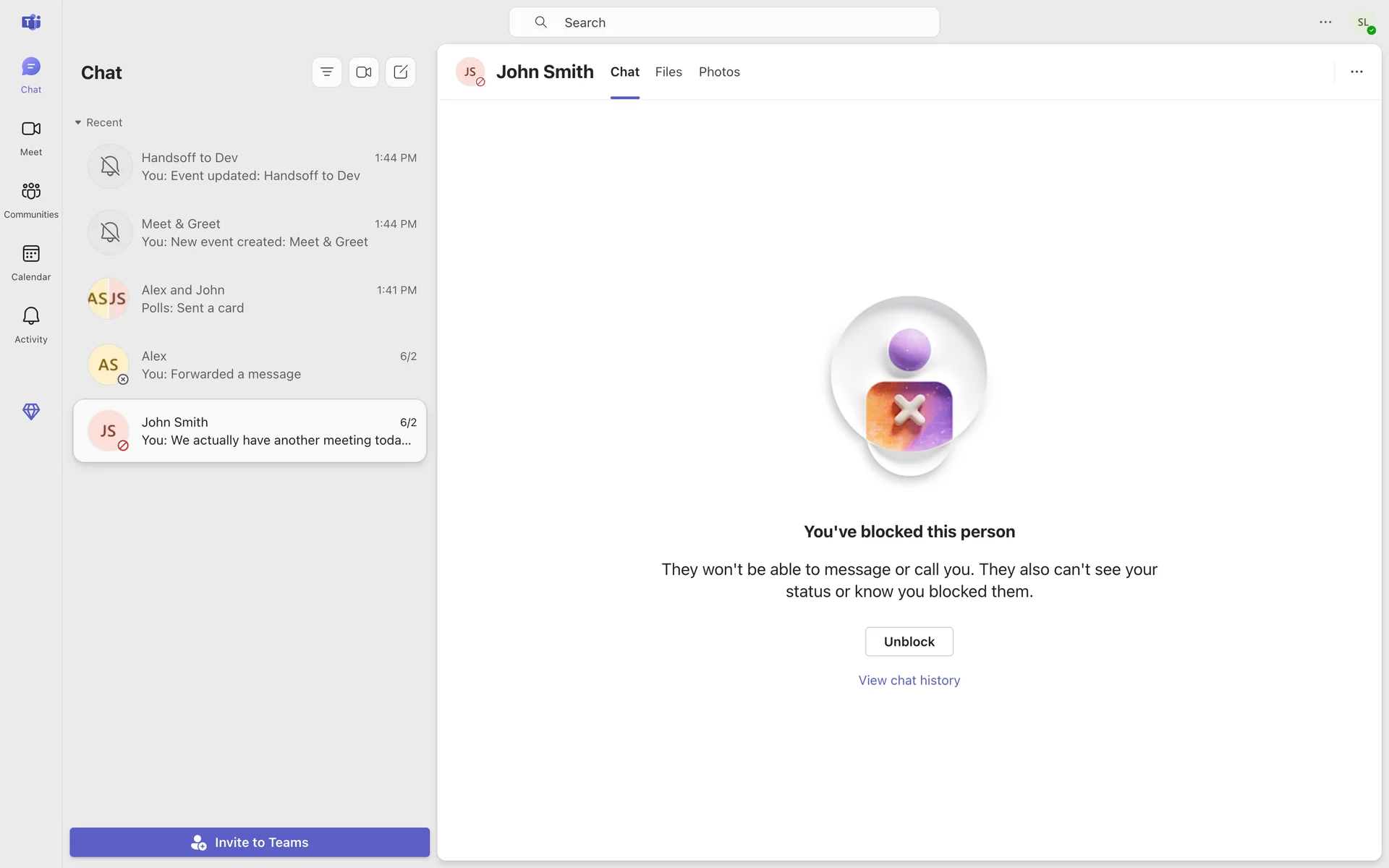Start a Meet now video call
The image size is (1389, 868).
(x=364, y=72)
